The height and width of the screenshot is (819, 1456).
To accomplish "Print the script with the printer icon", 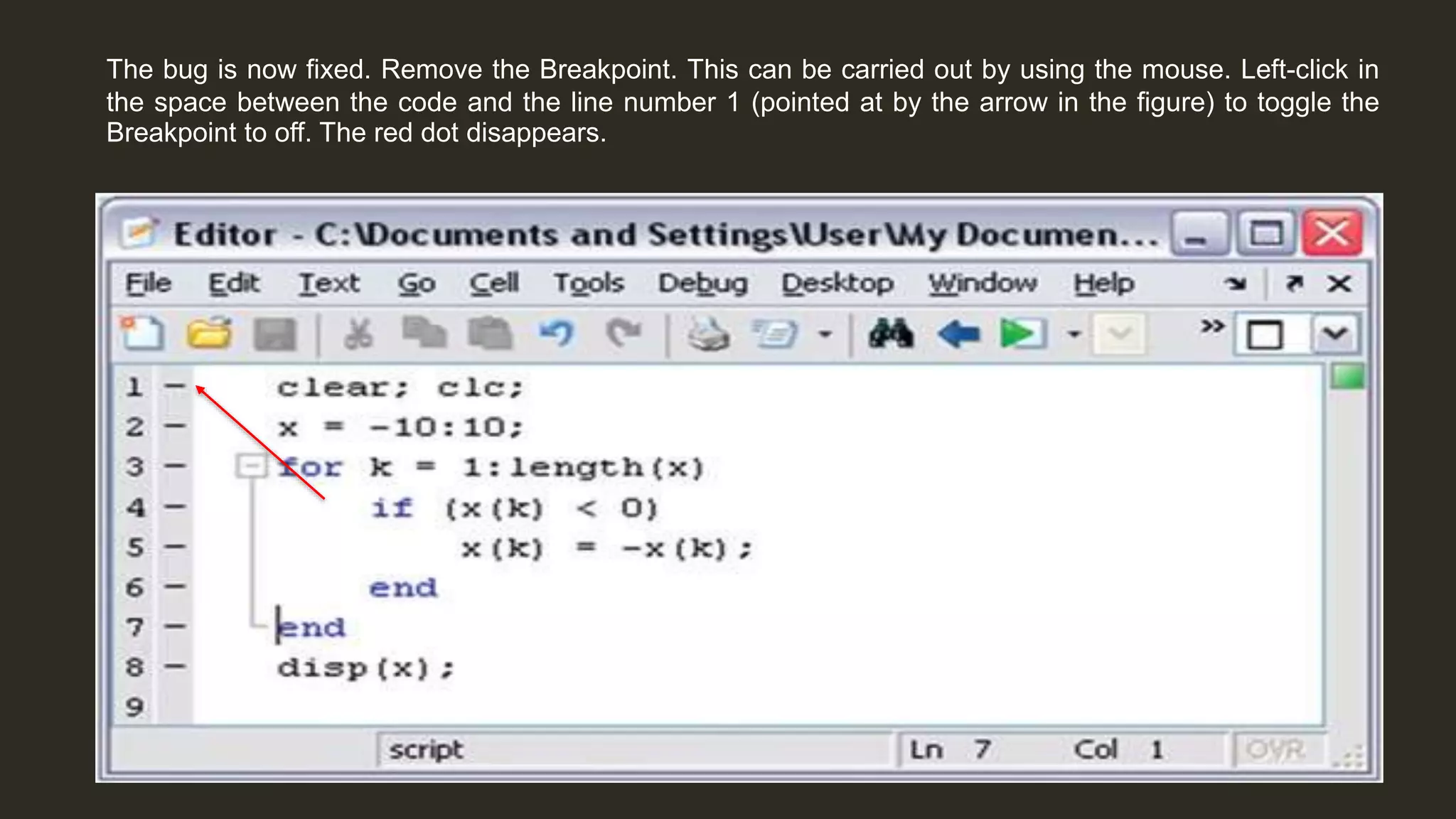I will (707, 334).
